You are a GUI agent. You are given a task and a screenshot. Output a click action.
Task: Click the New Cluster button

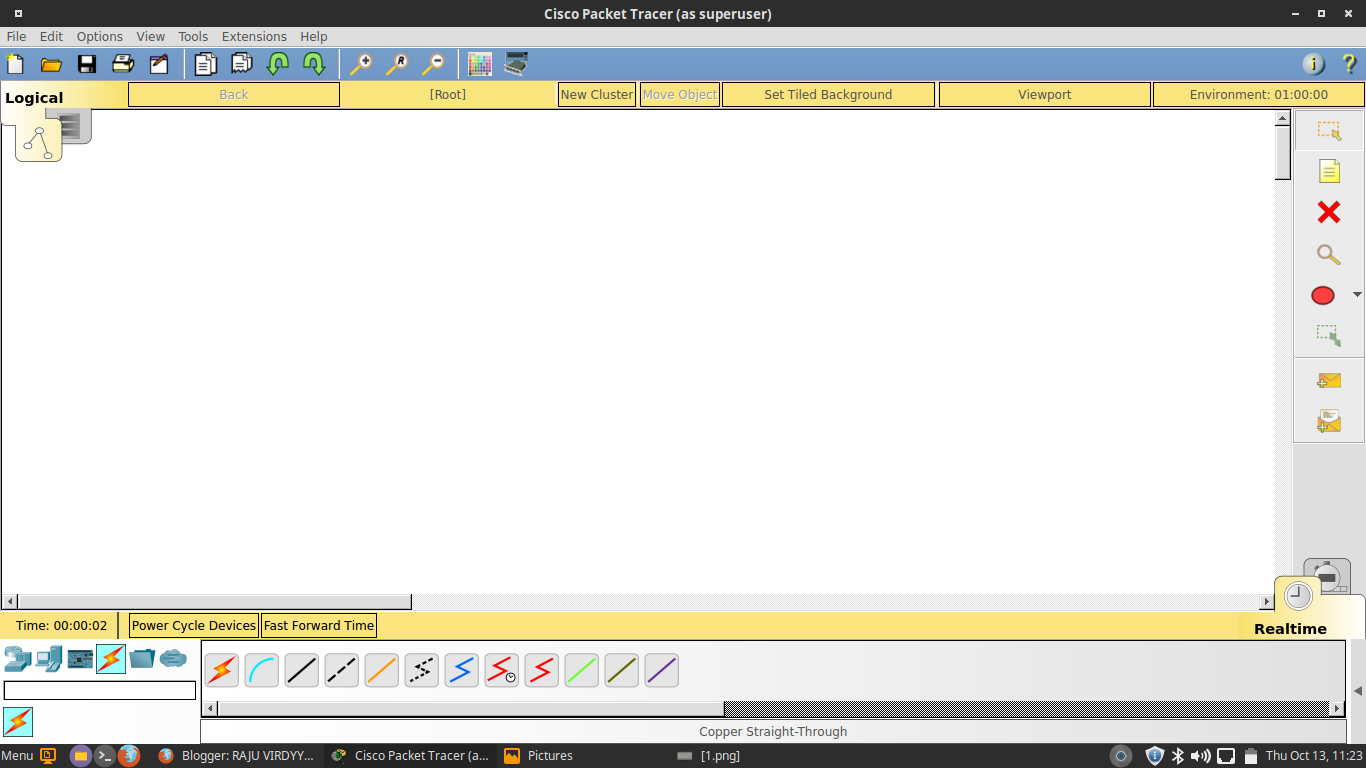[x=597, y=94]
